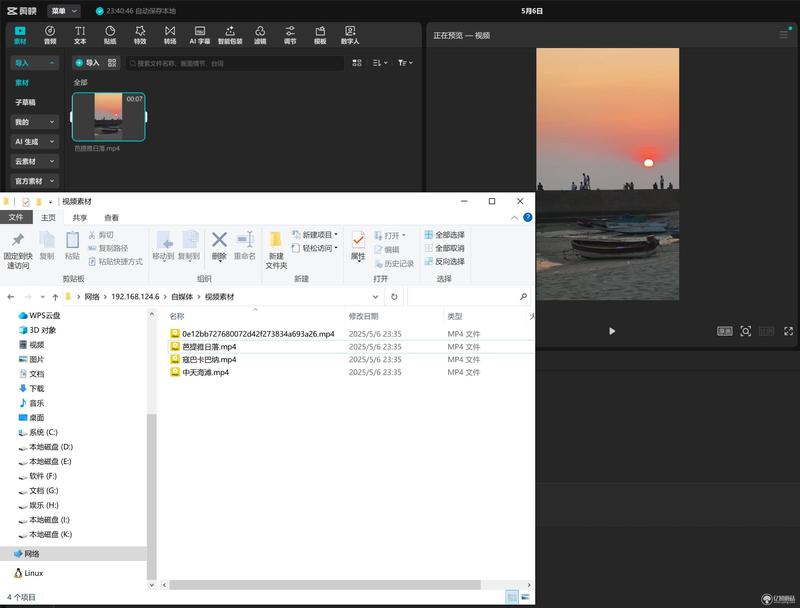Go up one folder level in Explorer

55,297
